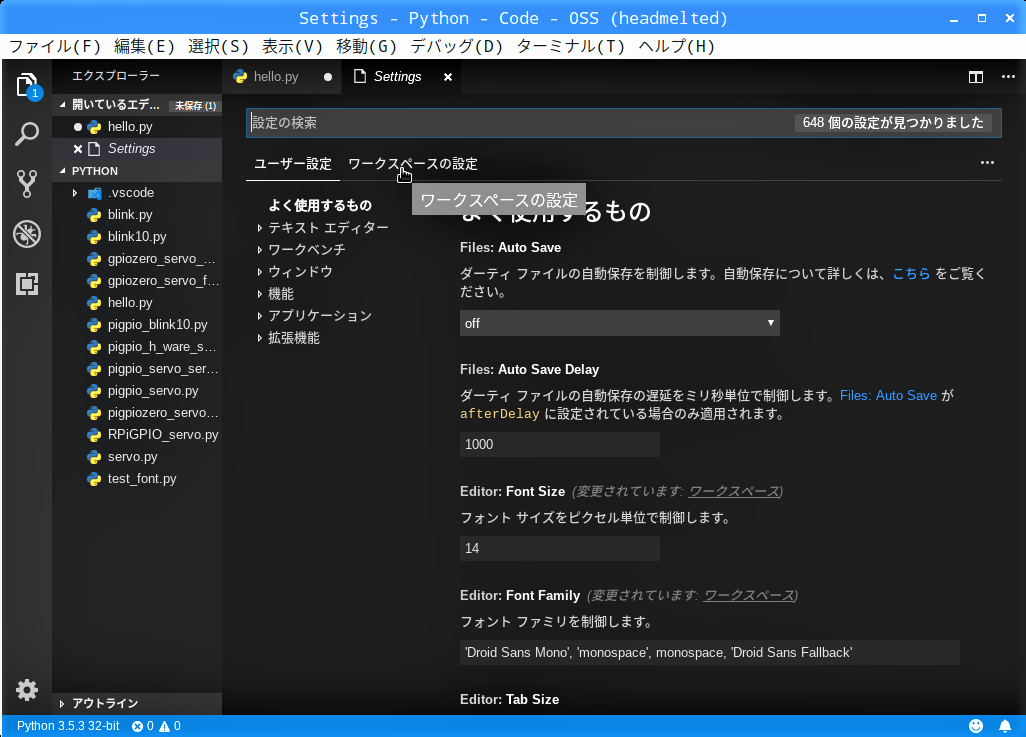The width and height of the screenshot is (1026, 737).
Task: Click the RPiGPIO_servo.py file icon
Action: point(94,435)
